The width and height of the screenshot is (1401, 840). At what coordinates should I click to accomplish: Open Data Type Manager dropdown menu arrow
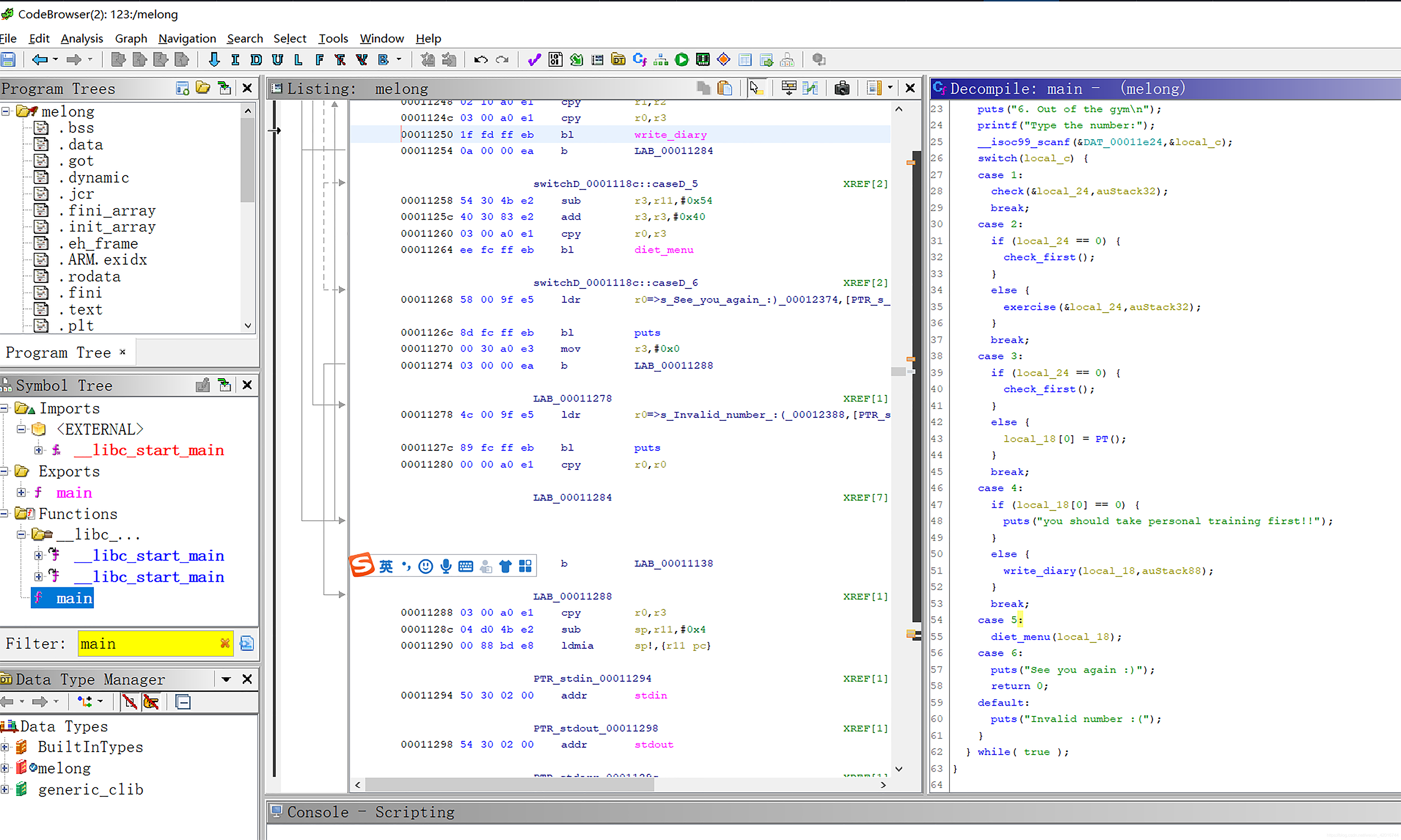pos(226,679)
